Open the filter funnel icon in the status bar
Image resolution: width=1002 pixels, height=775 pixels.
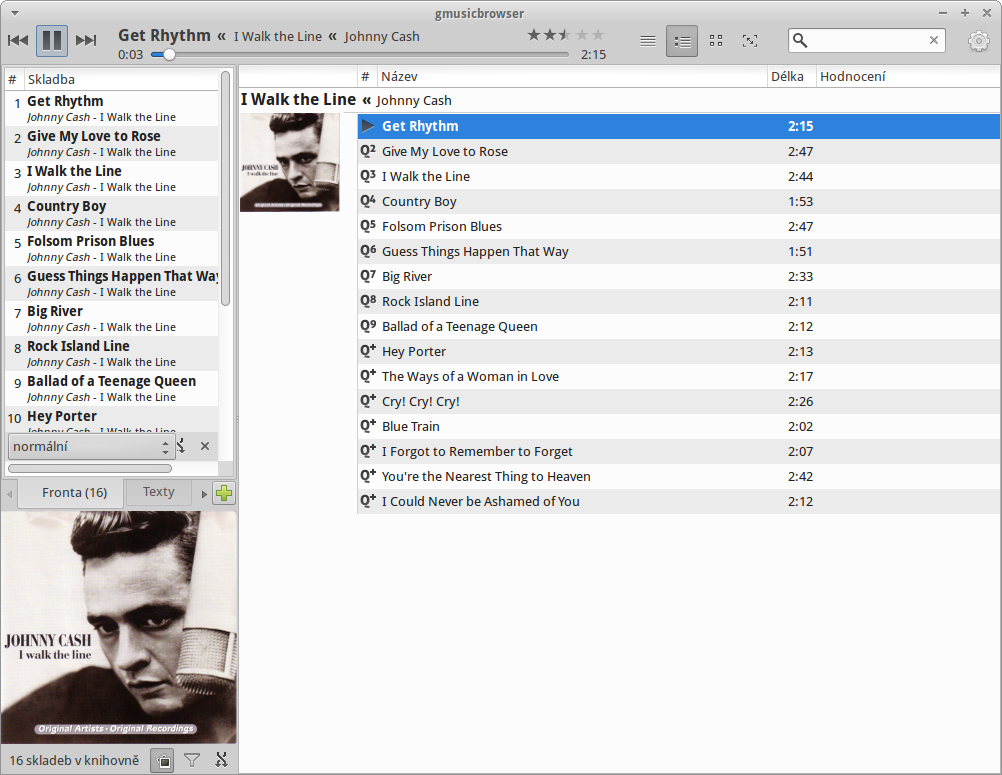click(192, 760)
